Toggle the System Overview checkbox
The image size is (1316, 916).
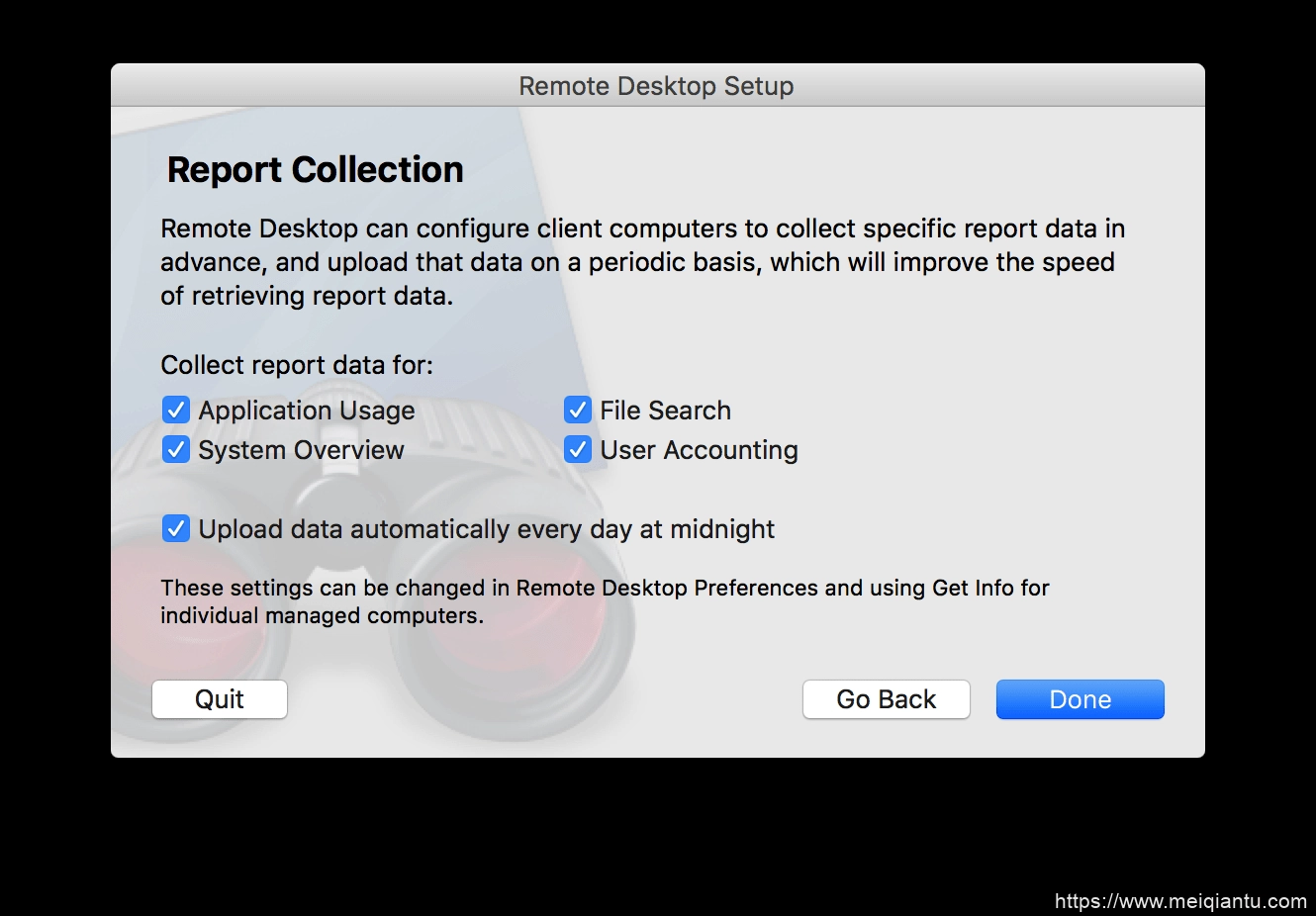tap(176, 449)
